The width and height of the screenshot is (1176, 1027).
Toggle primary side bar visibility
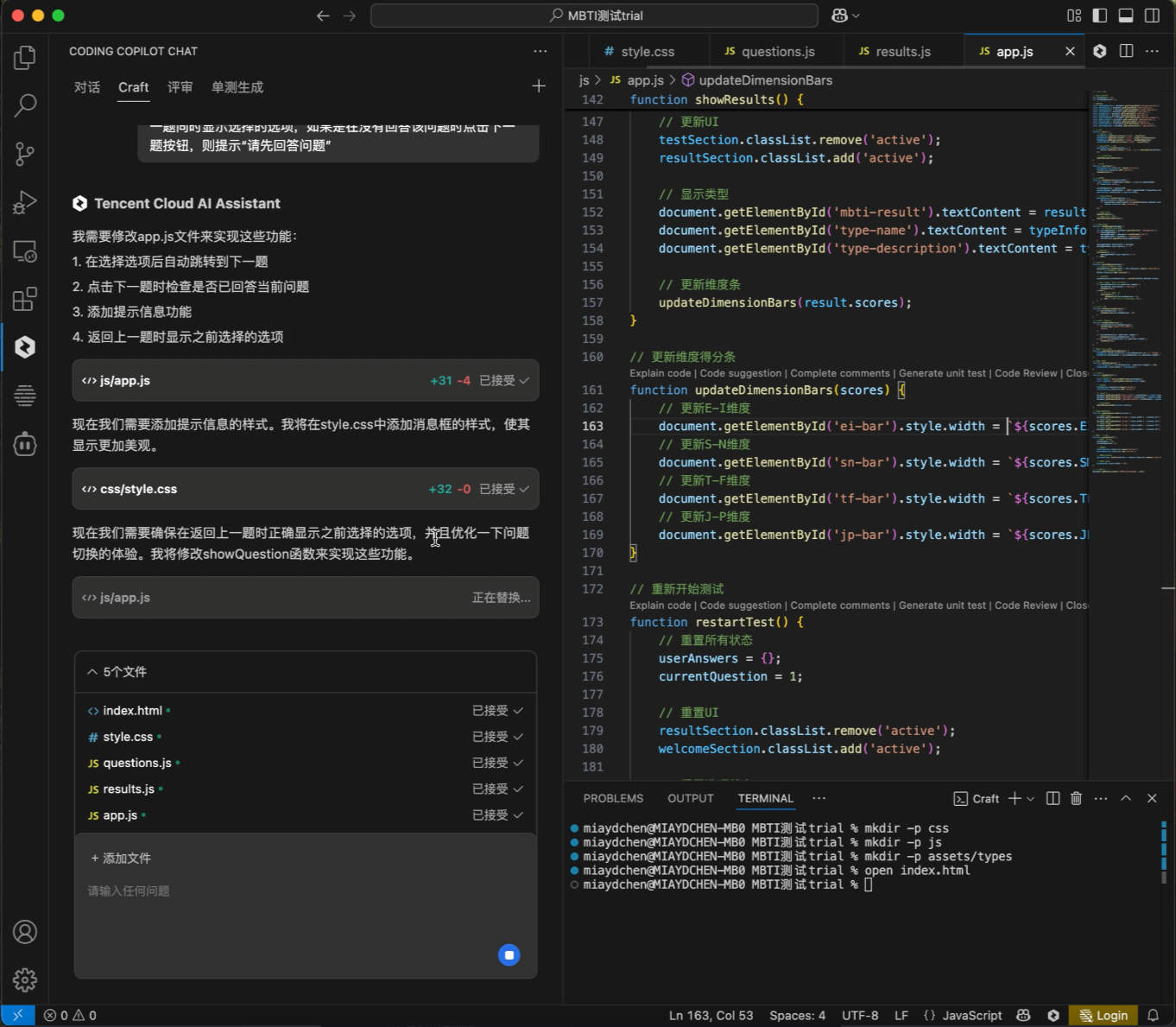click(x=1100, y=16)
